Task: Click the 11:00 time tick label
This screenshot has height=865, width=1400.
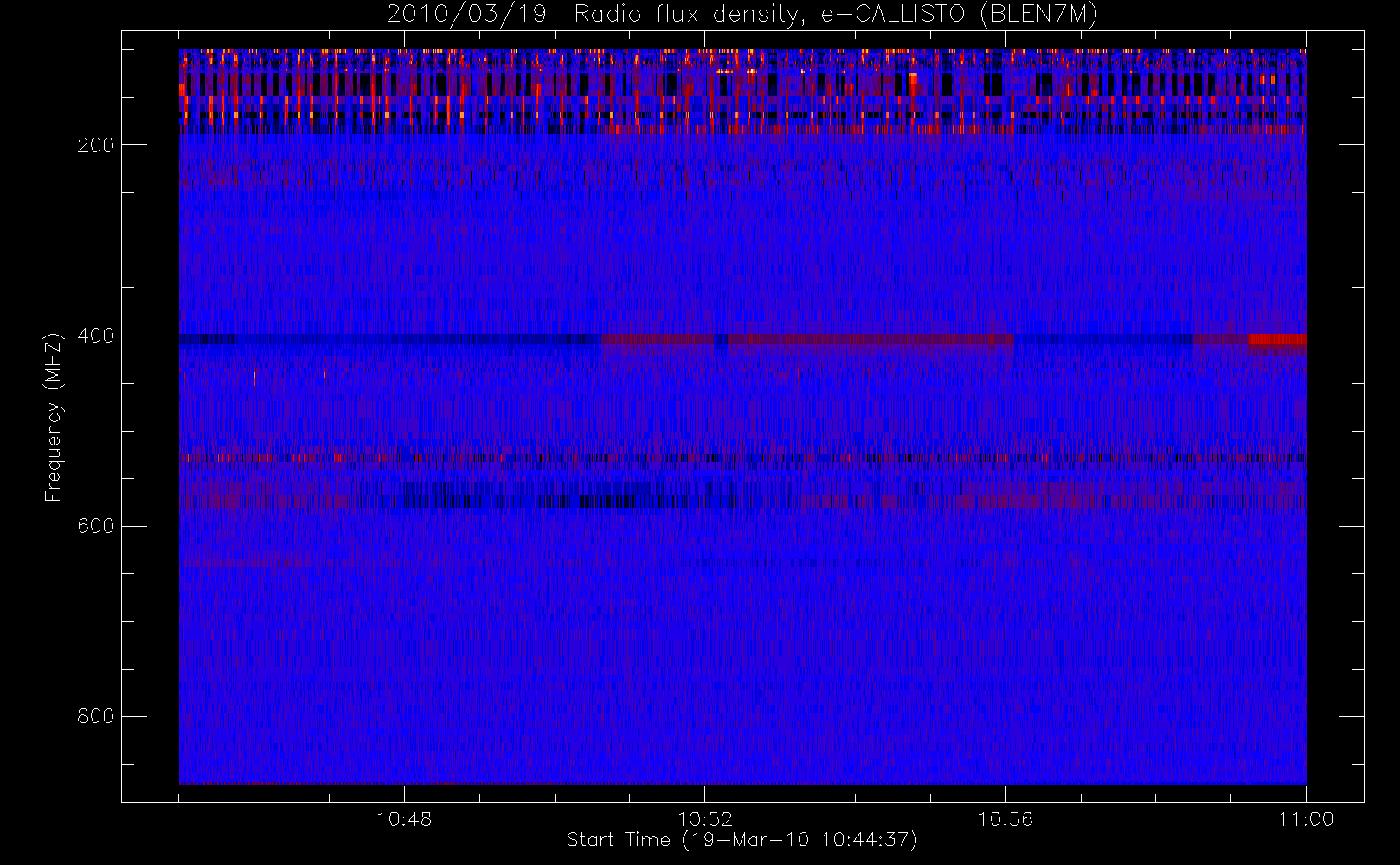Action: tap(1306, 819)
